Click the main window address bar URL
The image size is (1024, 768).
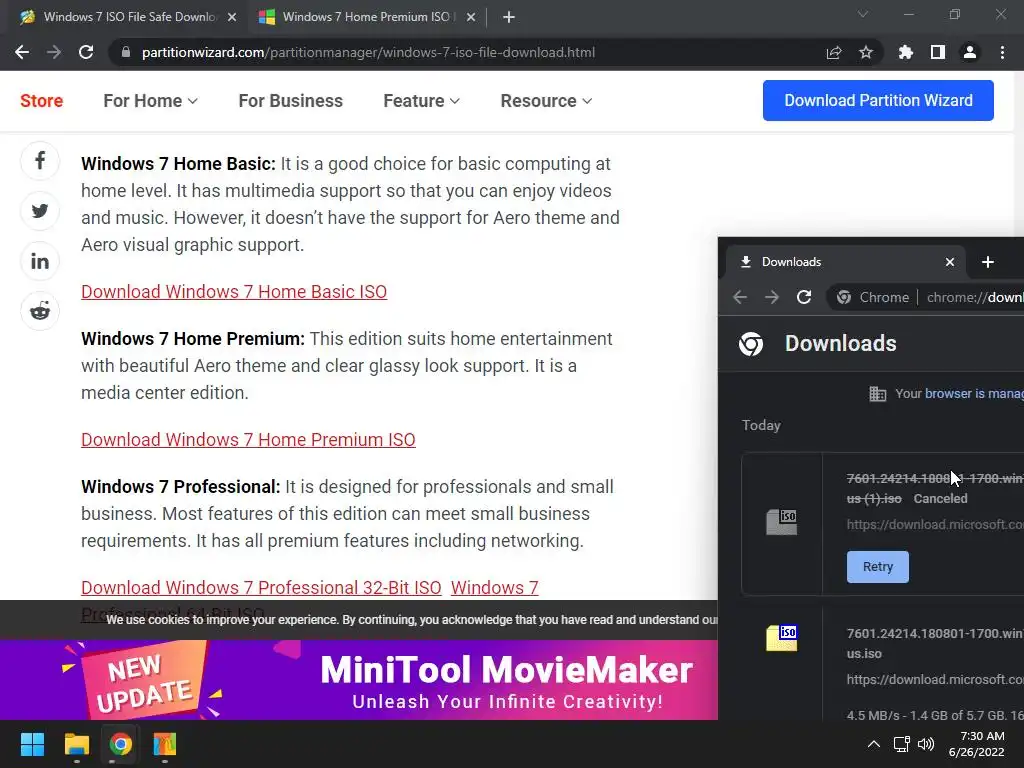[x=368, y=52]
